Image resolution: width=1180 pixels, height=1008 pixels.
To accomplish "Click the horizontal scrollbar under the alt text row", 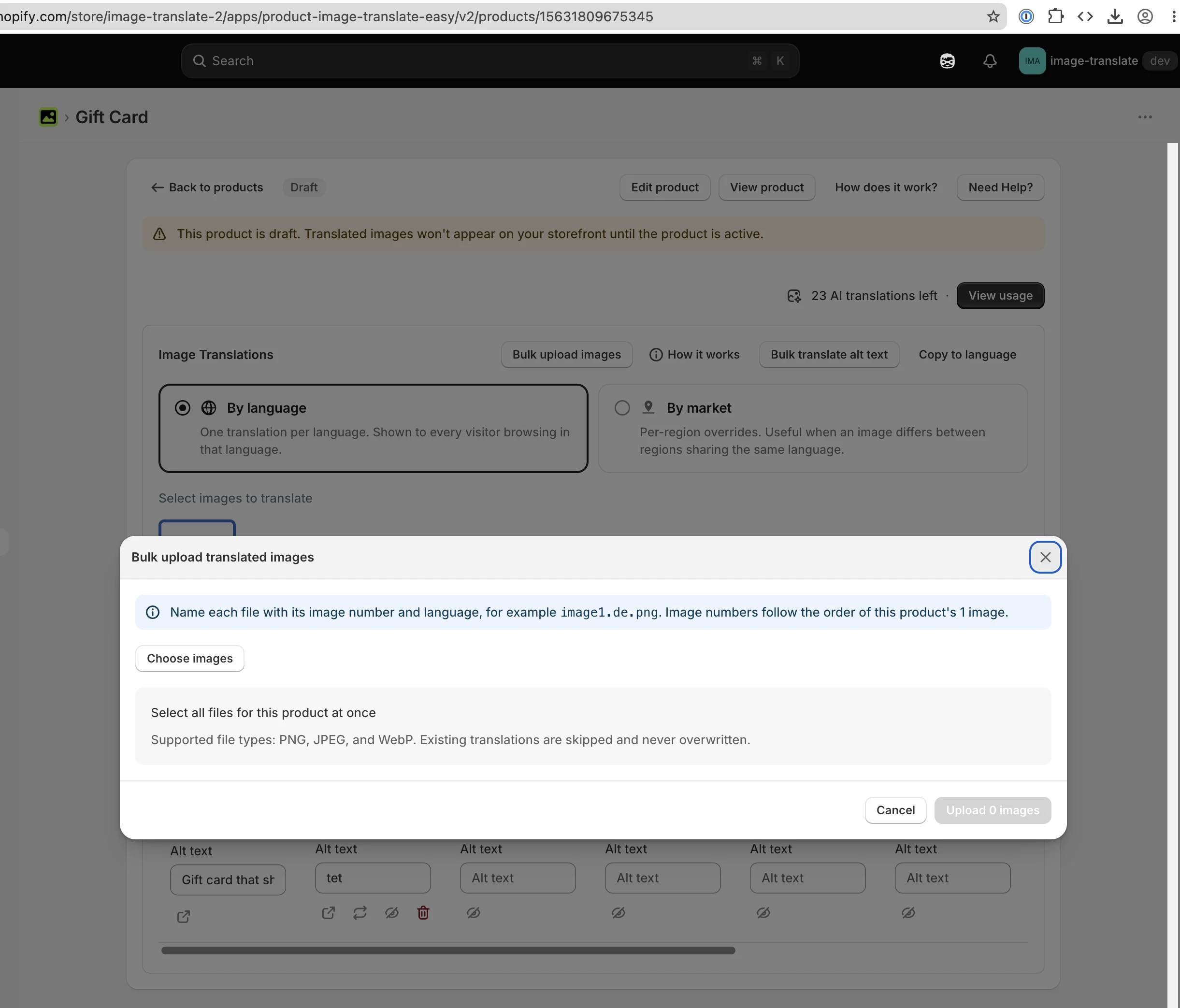I will pos(448,950).
